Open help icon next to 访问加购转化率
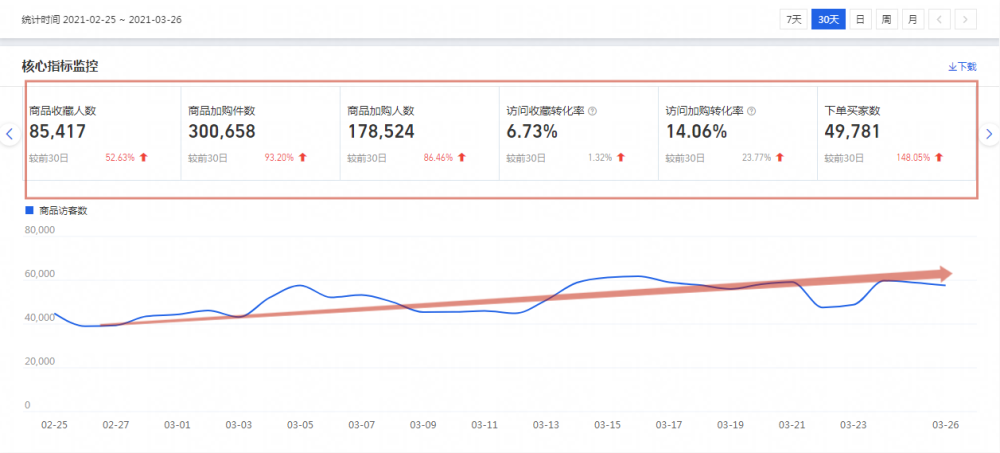Viewport: 1000px width, 453px height. [751, 111]
